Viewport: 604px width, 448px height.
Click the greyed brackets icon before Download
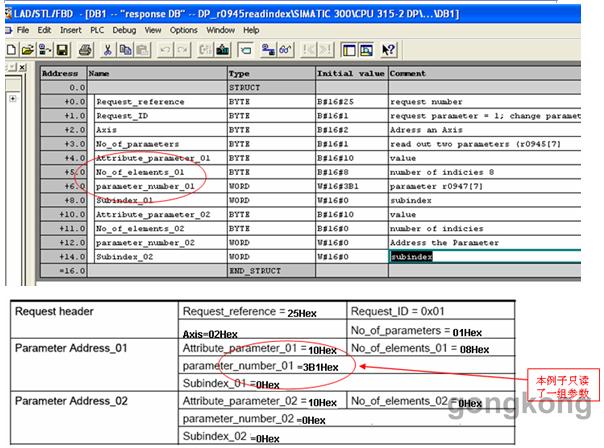[x=205, y=50]
